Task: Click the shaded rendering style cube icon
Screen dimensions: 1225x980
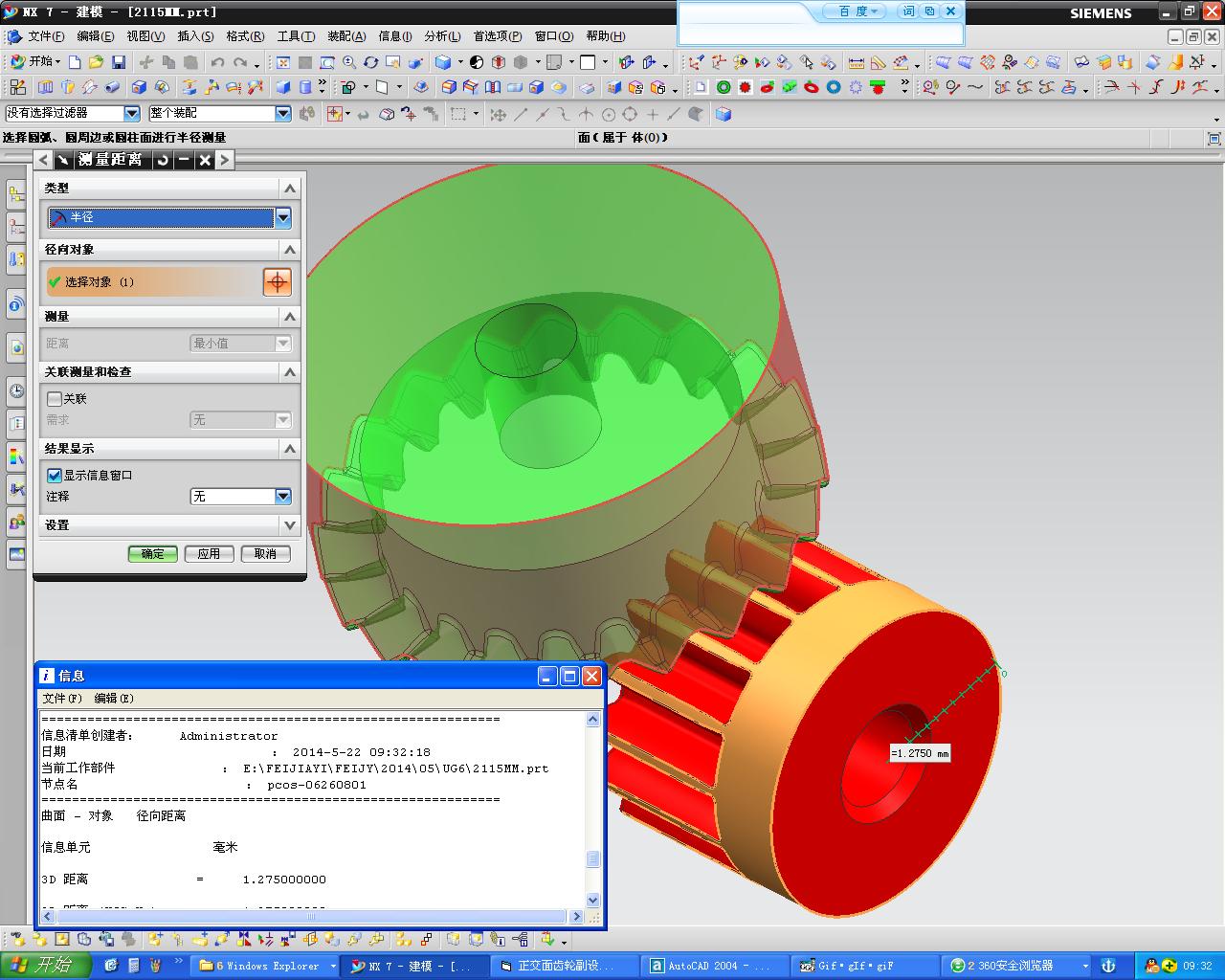Action: pyautogui.click(x=444, y=62)
